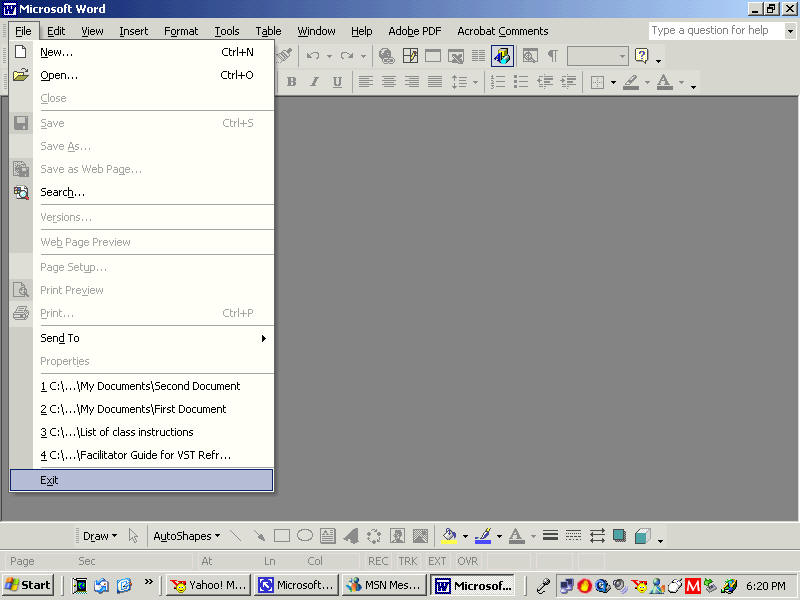Expand the Undo history dropdown arrow
This screenshot has height=600, width=800.
[x=330, y=56]
